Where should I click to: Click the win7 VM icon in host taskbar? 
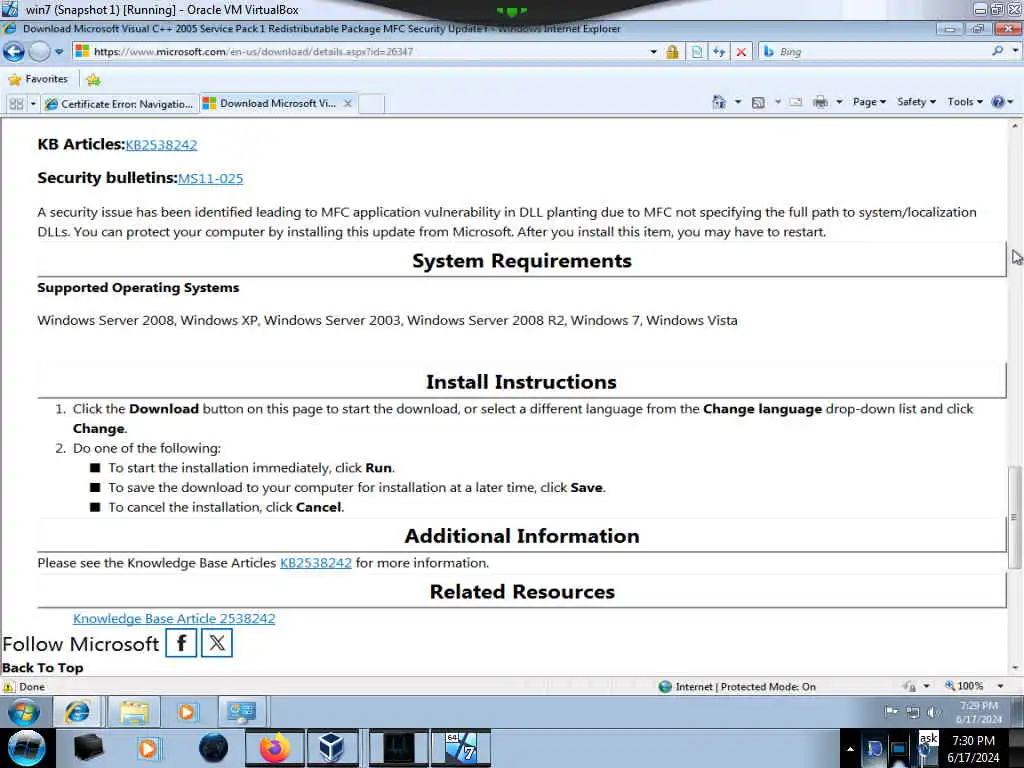[461, 748]
